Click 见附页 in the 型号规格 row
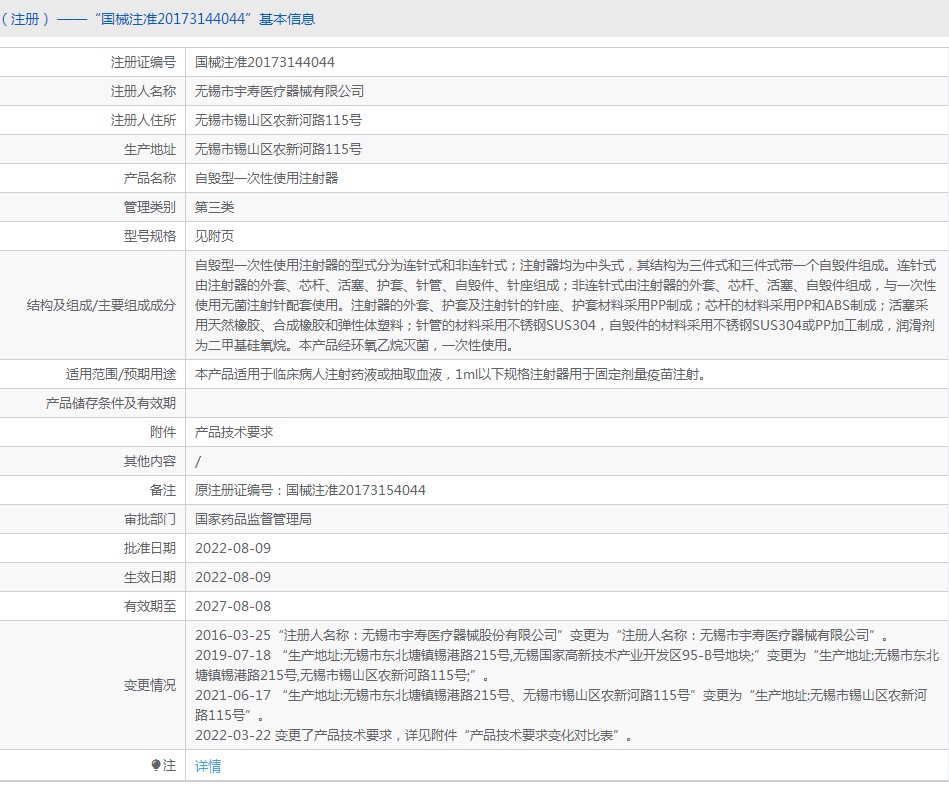The height and width of the screenshot is (785, 949). point(214,236)
